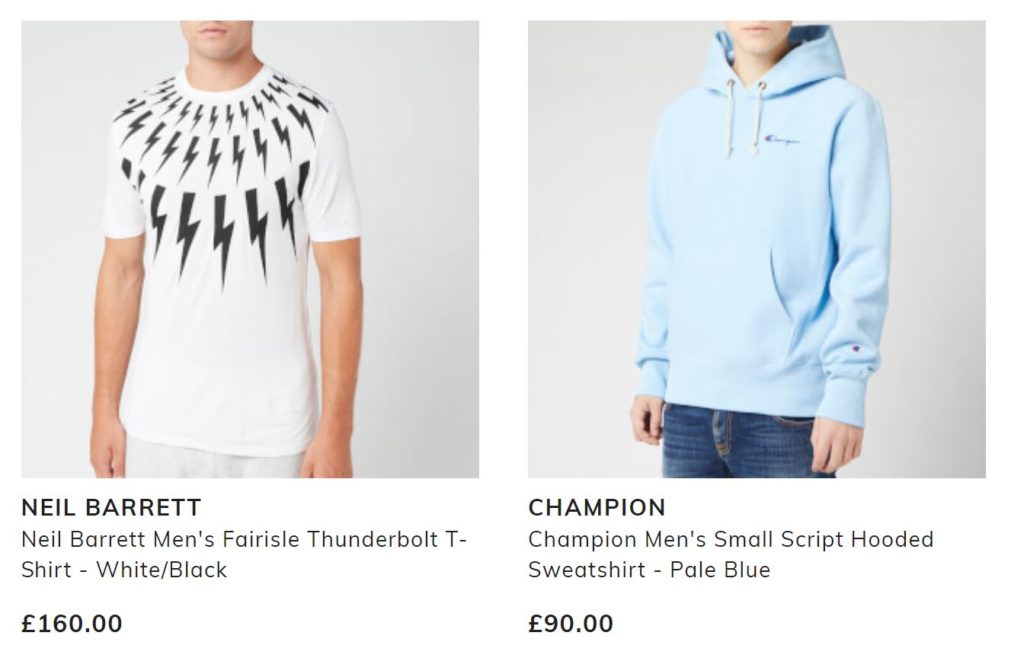Click the grey shorts below the white t-shirt
The image size is (1024, 658).
click(x=214, y=459)
